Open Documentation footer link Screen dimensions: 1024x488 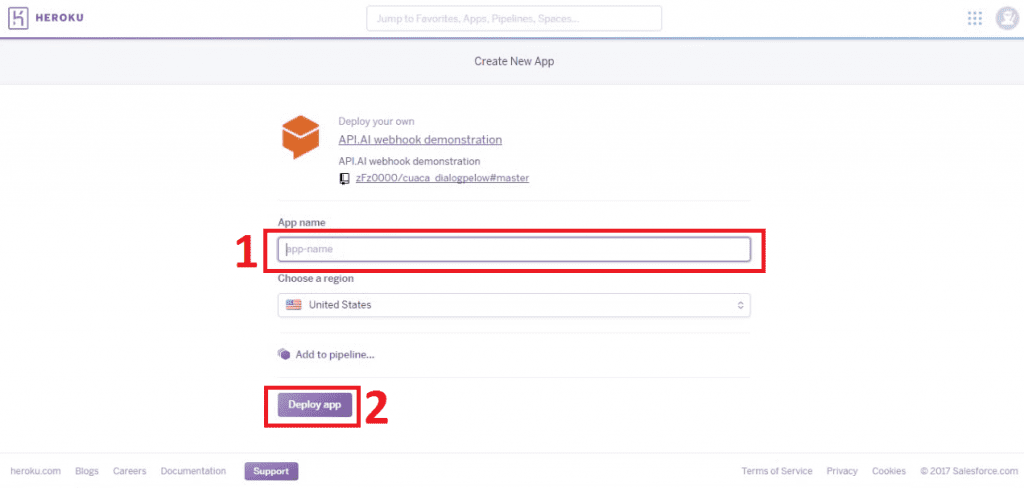193,471
